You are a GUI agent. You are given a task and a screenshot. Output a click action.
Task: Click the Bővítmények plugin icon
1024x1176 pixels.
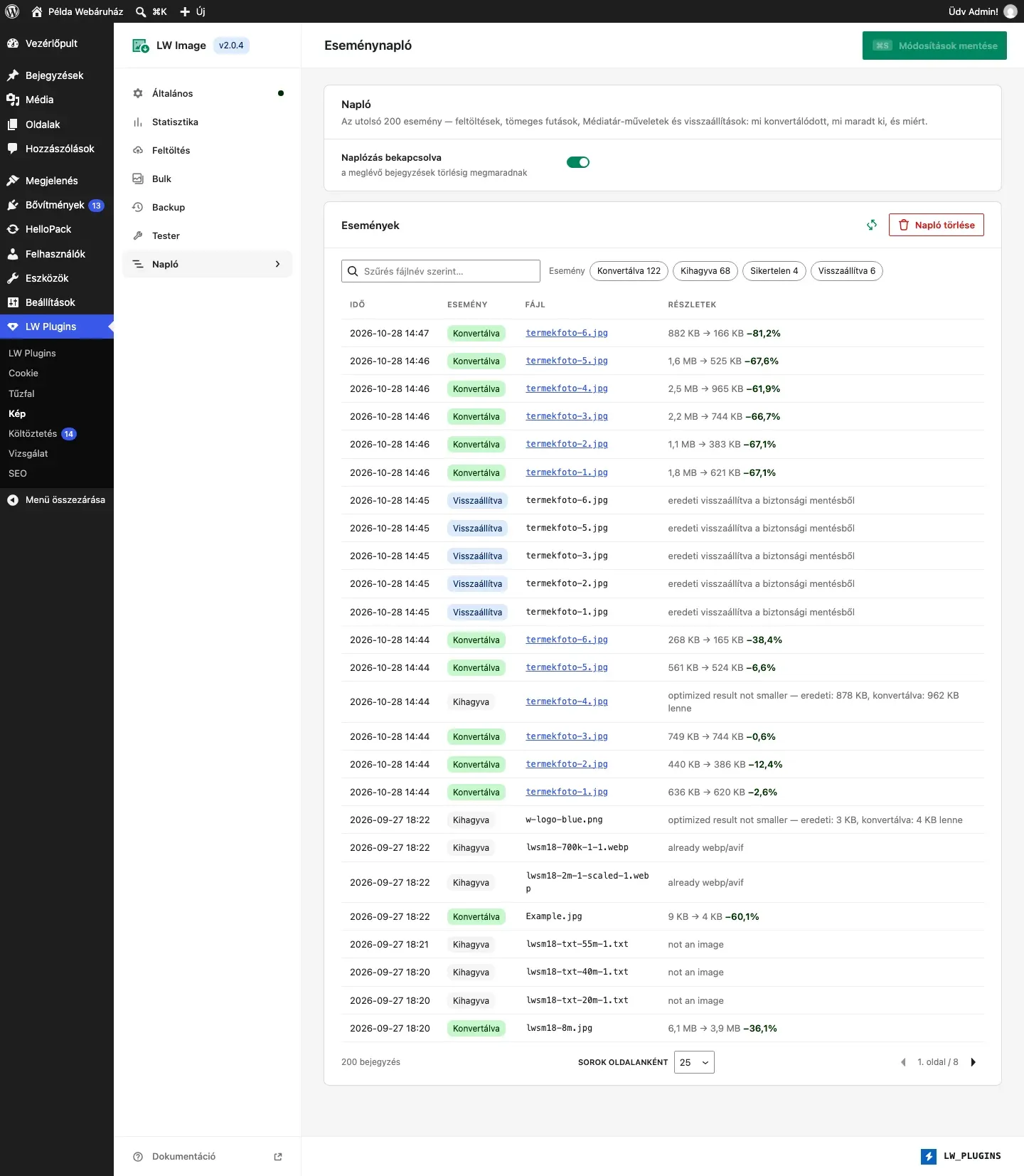point(13,205)
